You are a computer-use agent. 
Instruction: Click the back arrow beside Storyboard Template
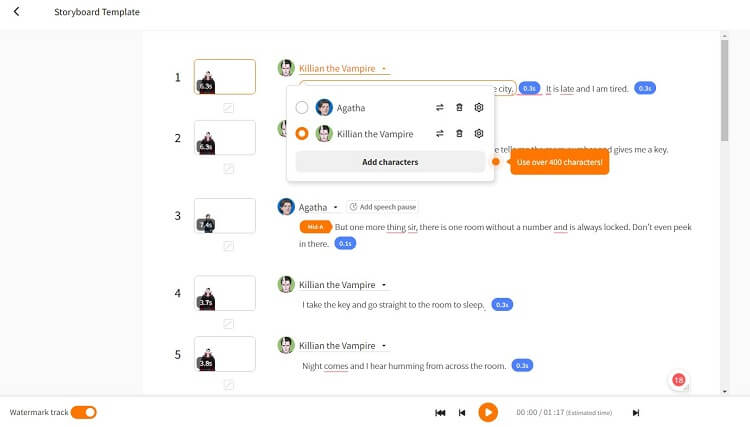point(16,11)
